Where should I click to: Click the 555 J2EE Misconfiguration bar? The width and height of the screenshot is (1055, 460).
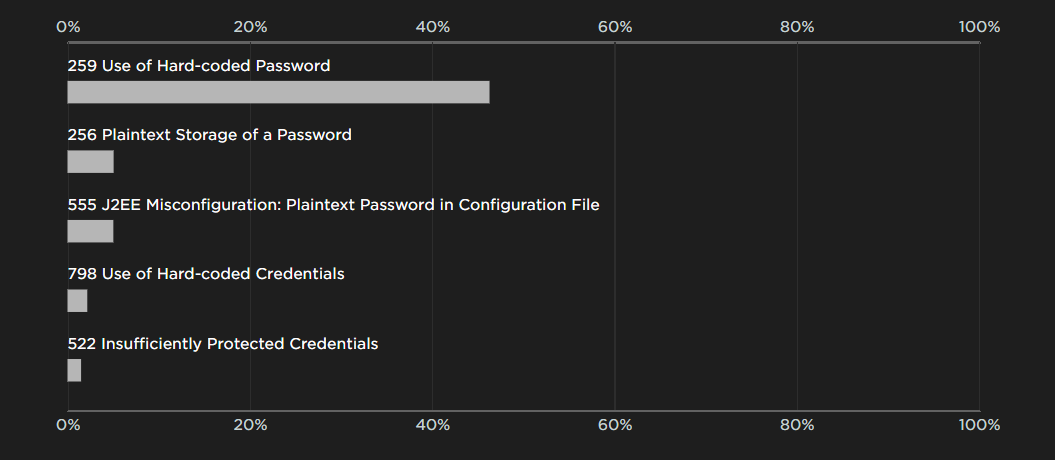point(91,231)
